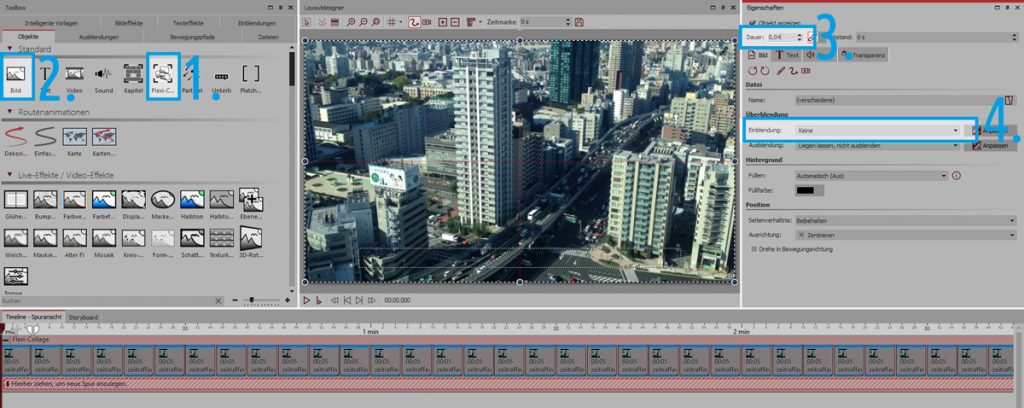
Task: Select the Video object icon
Action: coord(73,74)
